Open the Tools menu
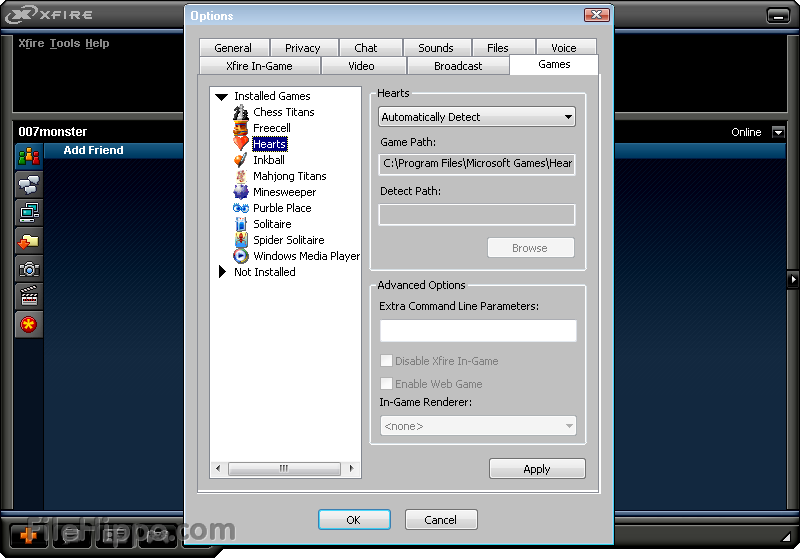Screen dimensions: 800x558 point(65,43)
